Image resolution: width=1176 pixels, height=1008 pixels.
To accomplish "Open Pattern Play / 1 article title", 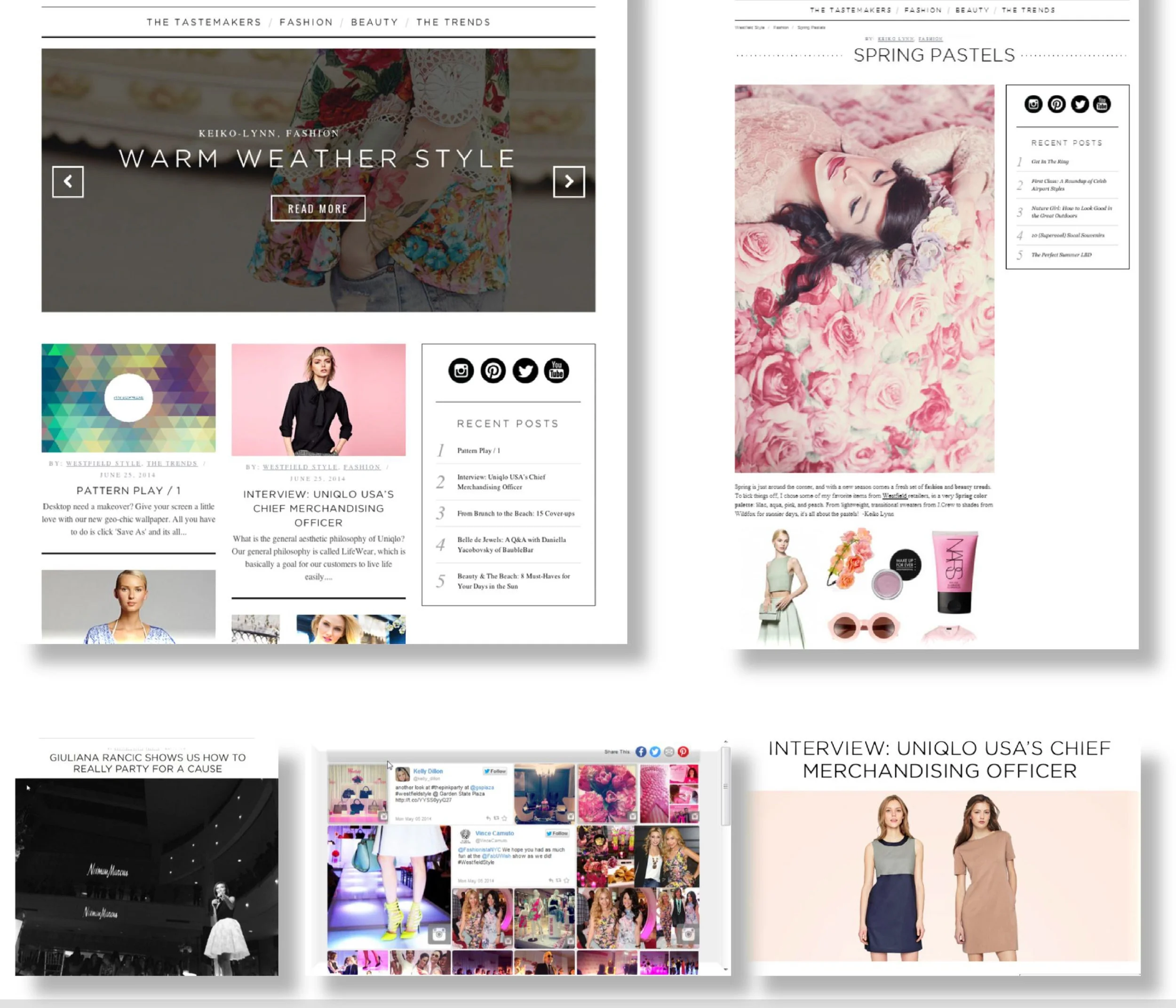I will (128, 491).
